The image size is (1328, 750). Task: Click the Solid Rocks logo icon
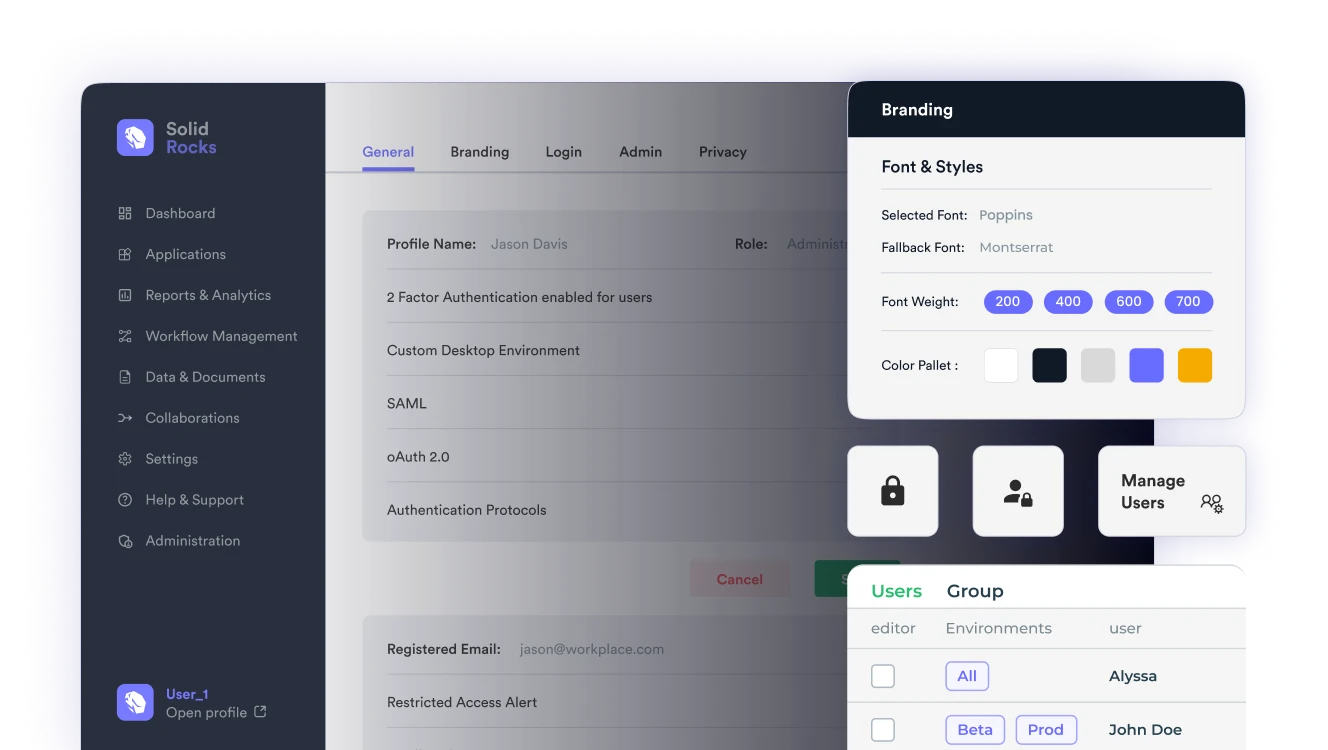click(135, 138)
